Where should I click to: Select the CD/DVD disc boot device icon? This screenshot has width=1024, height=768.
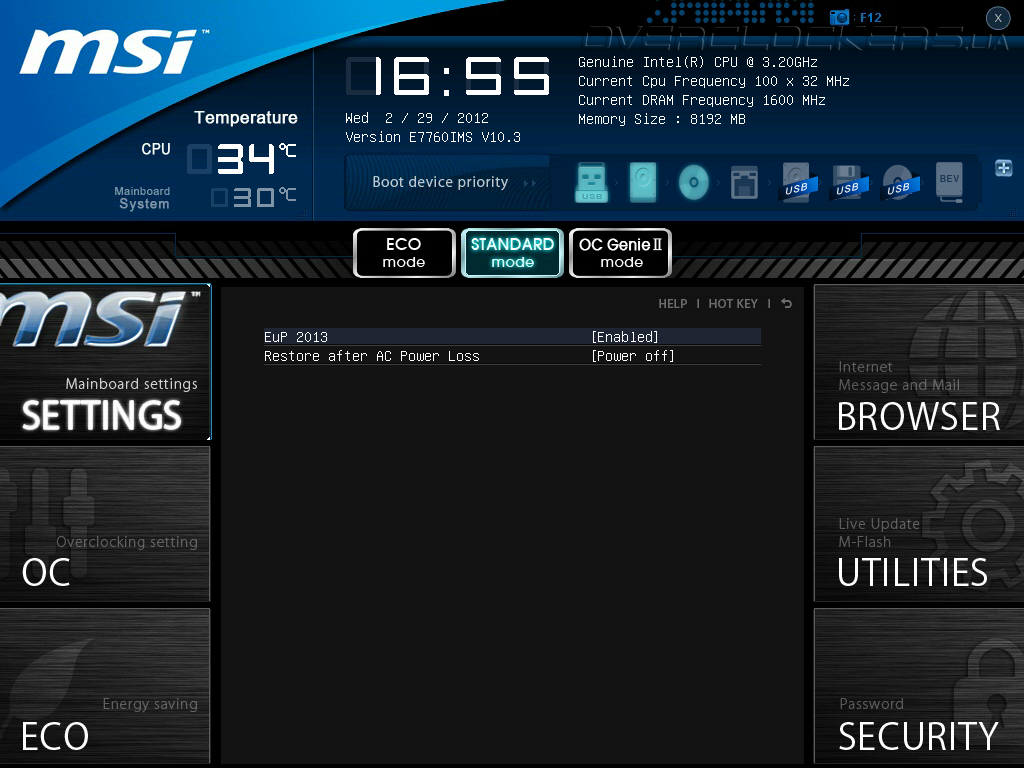coord(694,182)
